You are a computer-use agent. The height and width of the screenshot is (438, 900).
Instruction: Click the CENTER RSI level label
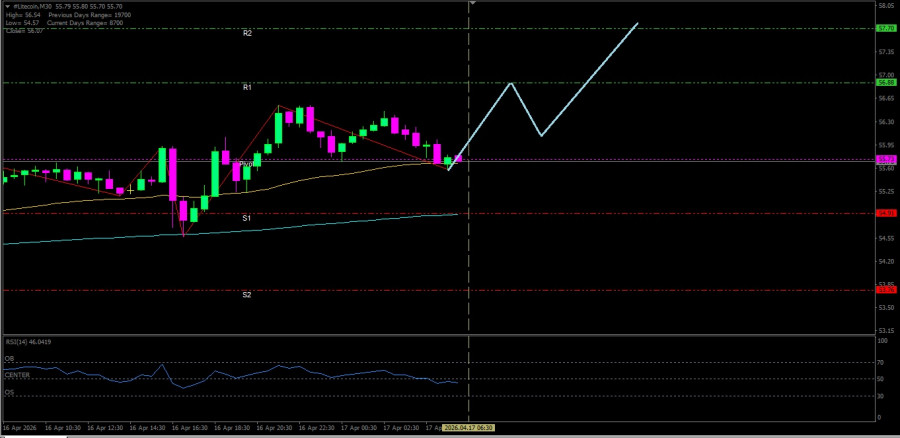(x=17, y=375)
